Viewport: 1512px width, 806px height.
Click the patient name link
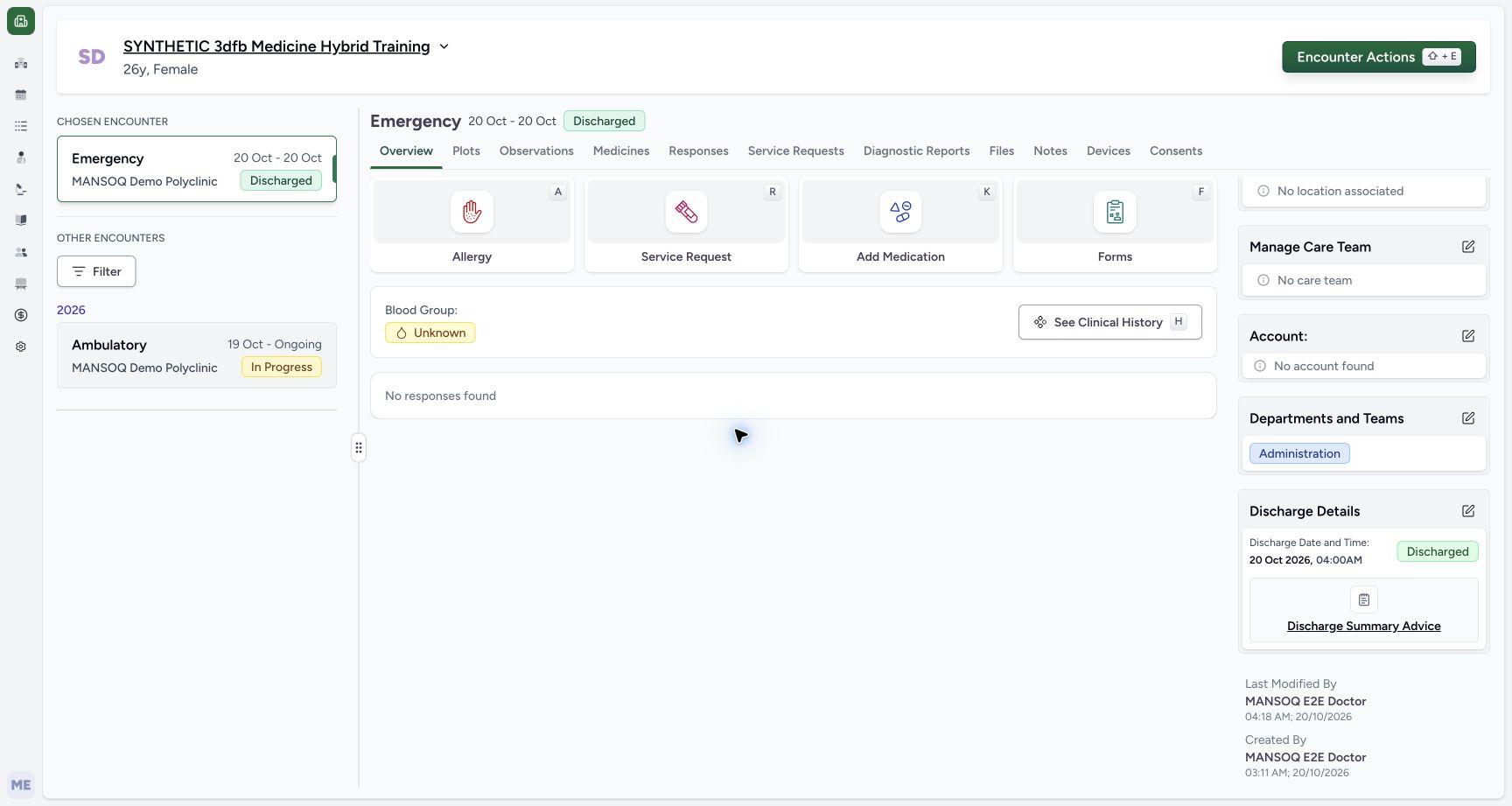[276, 46]
